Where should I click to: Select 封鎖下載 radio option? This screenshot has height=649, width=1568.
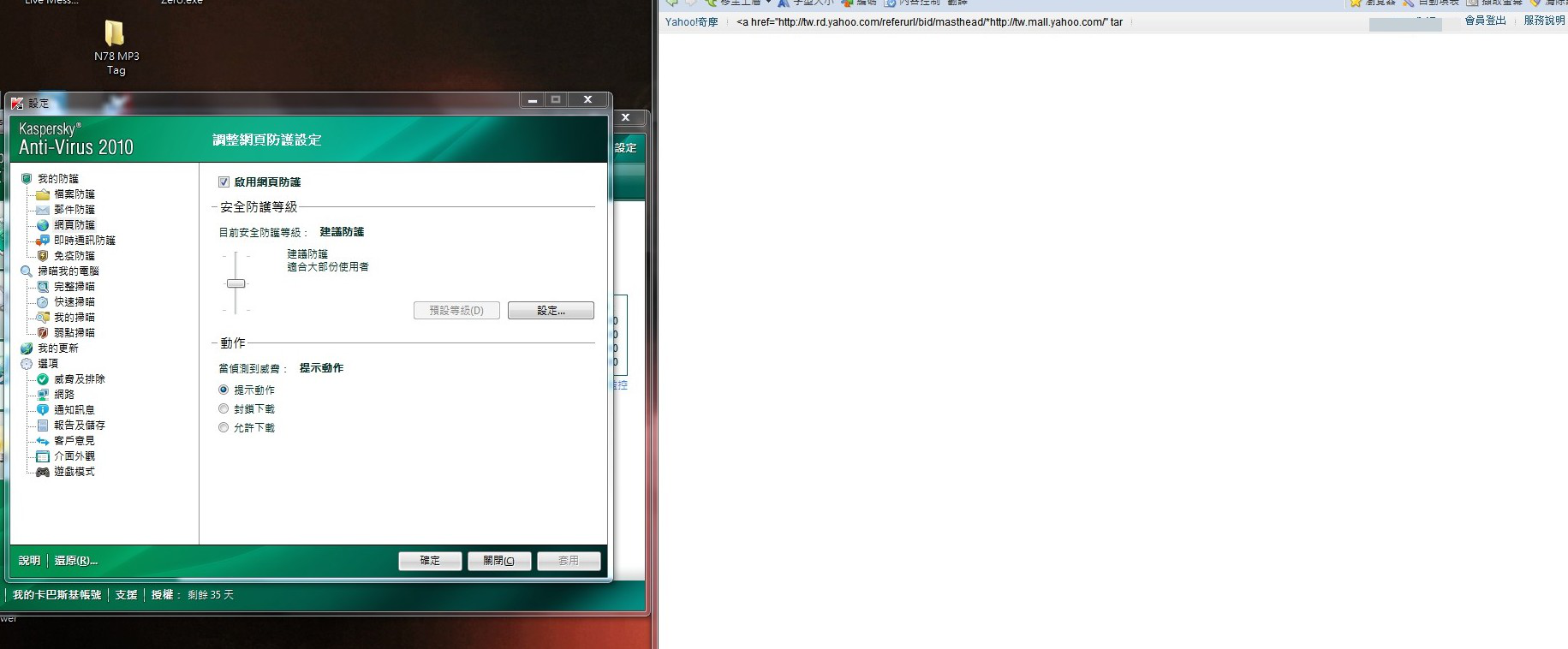(x=224, y=409)
